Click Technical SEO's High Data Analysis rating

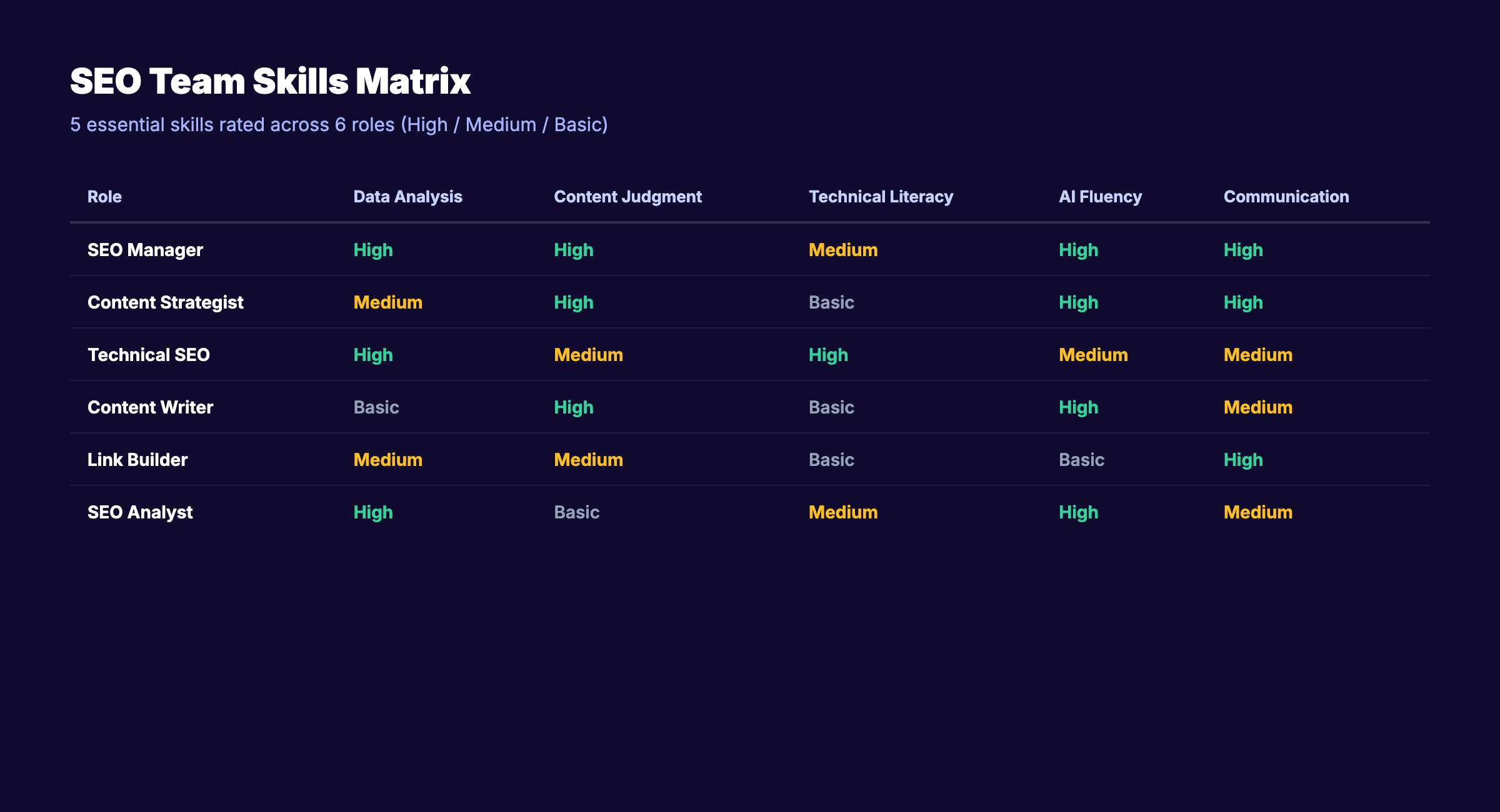tap(372, 355)
